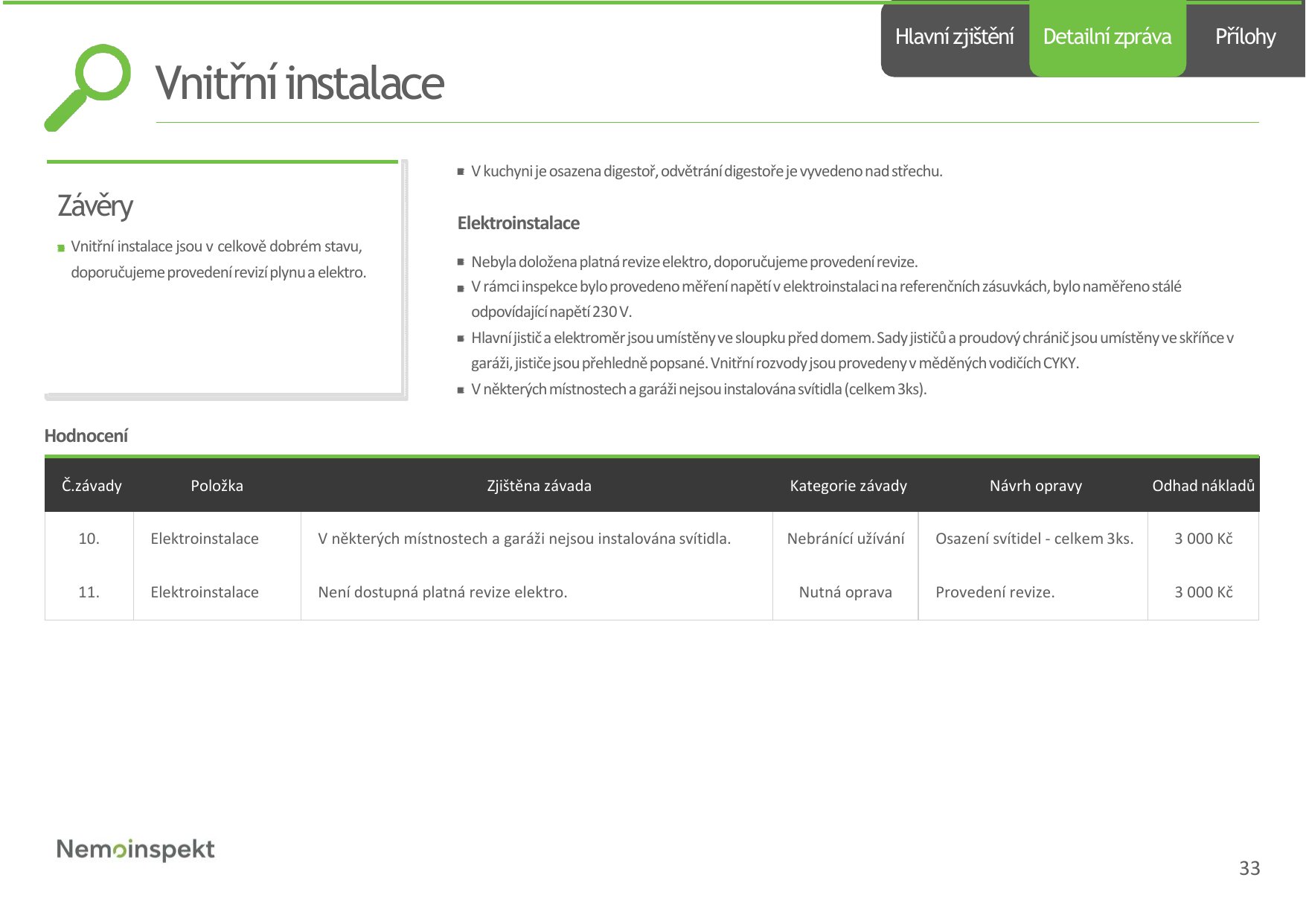Image resolution: width=1306 pixels, height=924 pixels.
Task: Select the Závěry heading
Action: click(95, 206)
